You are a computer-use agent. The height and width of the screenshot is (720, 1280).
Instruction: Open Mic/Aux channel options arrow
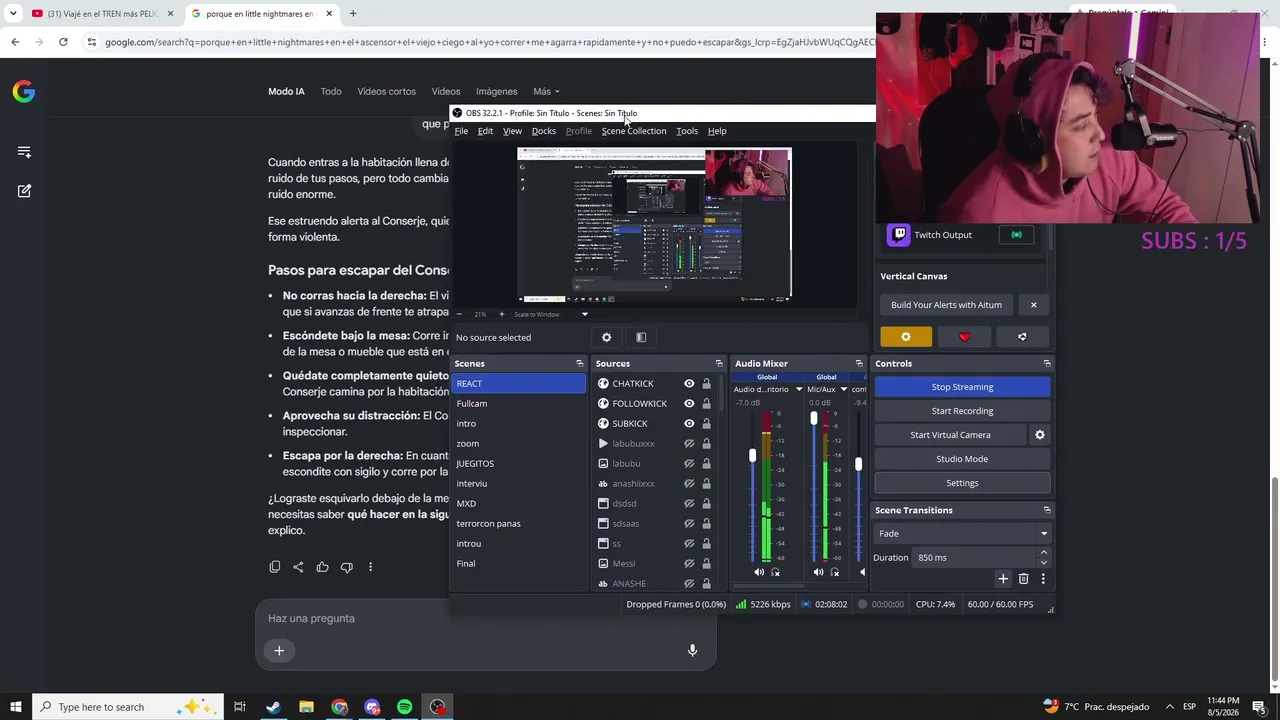843,389
